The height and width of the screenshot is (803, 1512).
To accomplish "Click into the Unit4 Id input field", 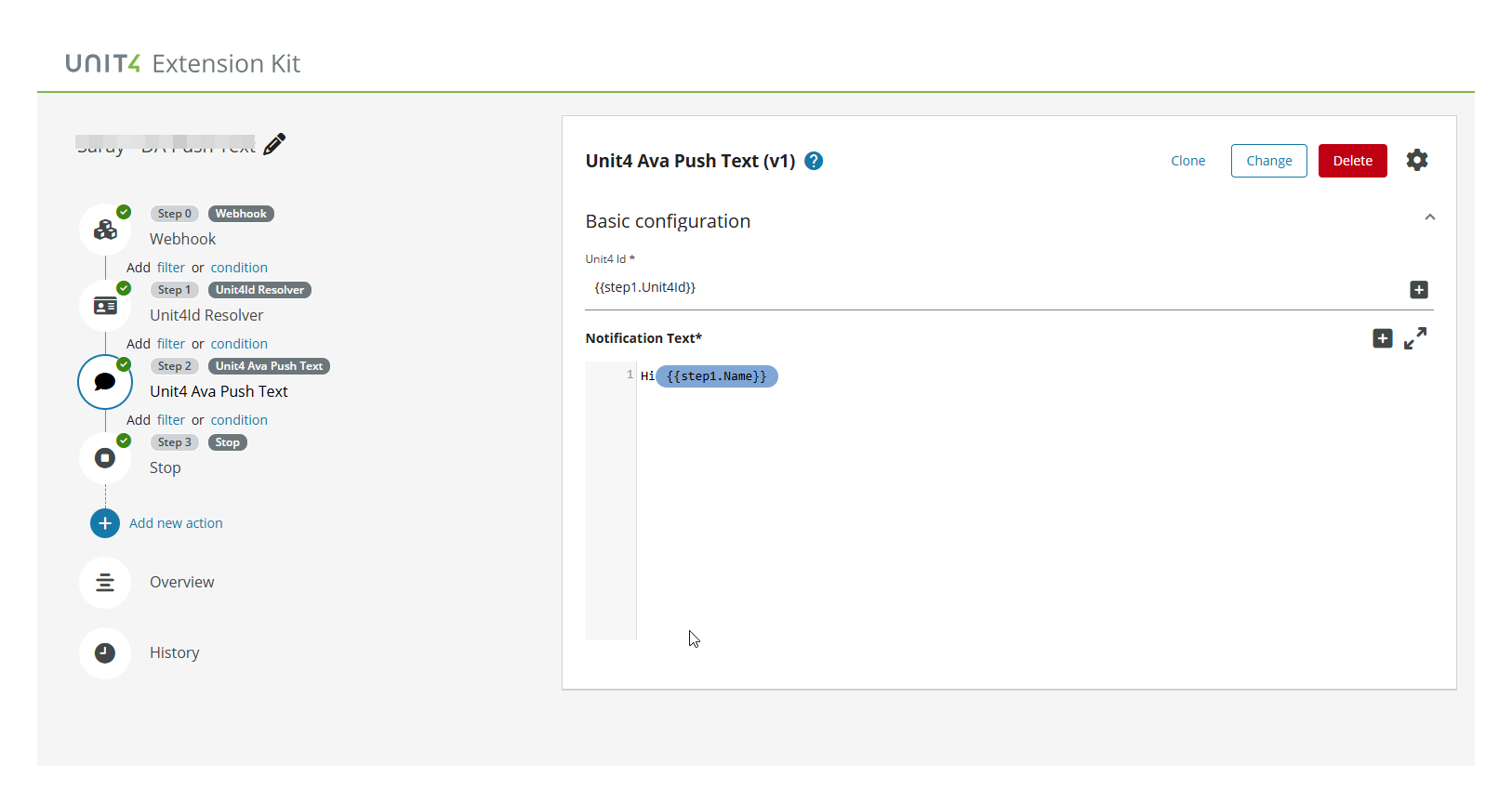I will [995, 288].
